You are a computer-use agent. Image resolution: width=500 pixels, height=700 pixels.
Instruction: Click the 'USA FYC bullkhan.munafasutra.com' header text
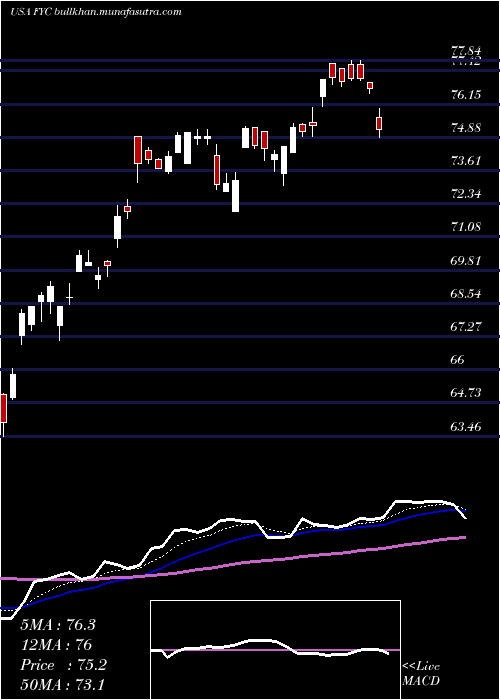click(96, 12)
